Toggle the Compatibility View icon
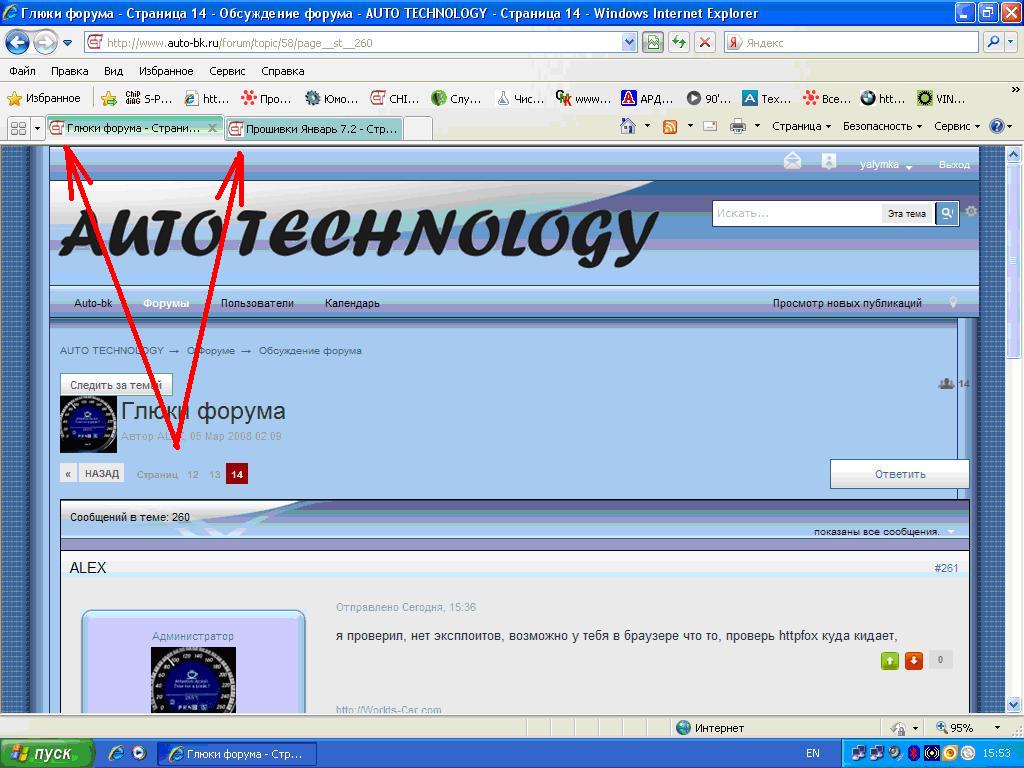The width and height of the screenshot is (1024, 768). pyautogui.click(x=652, y=43)
